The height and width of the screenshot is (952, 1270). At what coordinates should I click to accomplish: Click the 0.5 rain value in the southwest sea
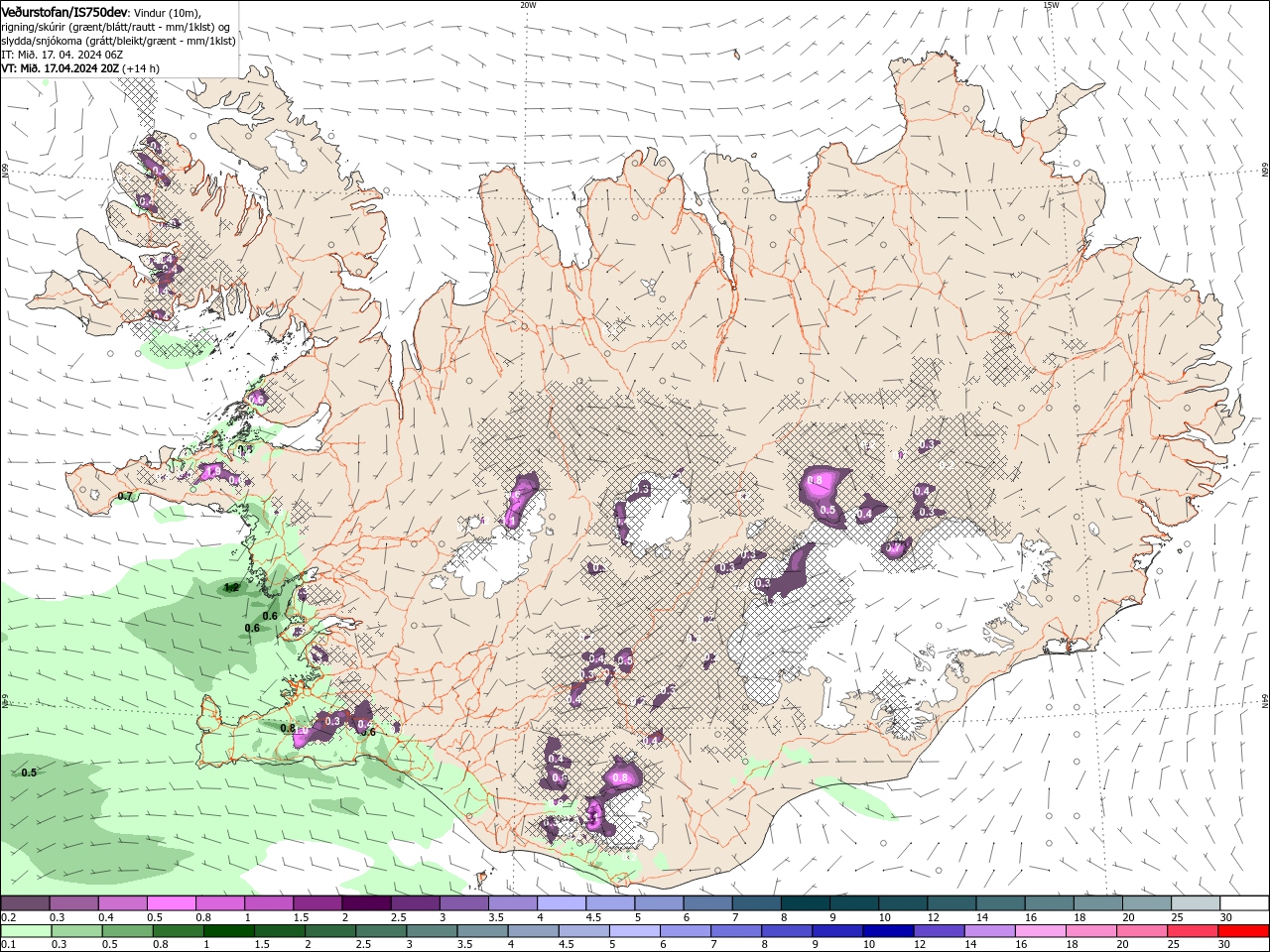coord(29,773)
